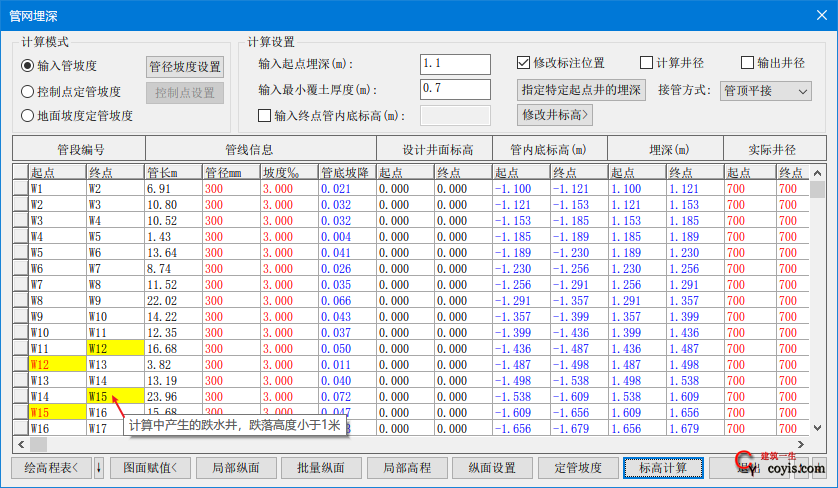Click the 指定特定起点井的埋深 button
Image resolution: width=838 pixels, height=488 pixels.
[x=581, y=90]
